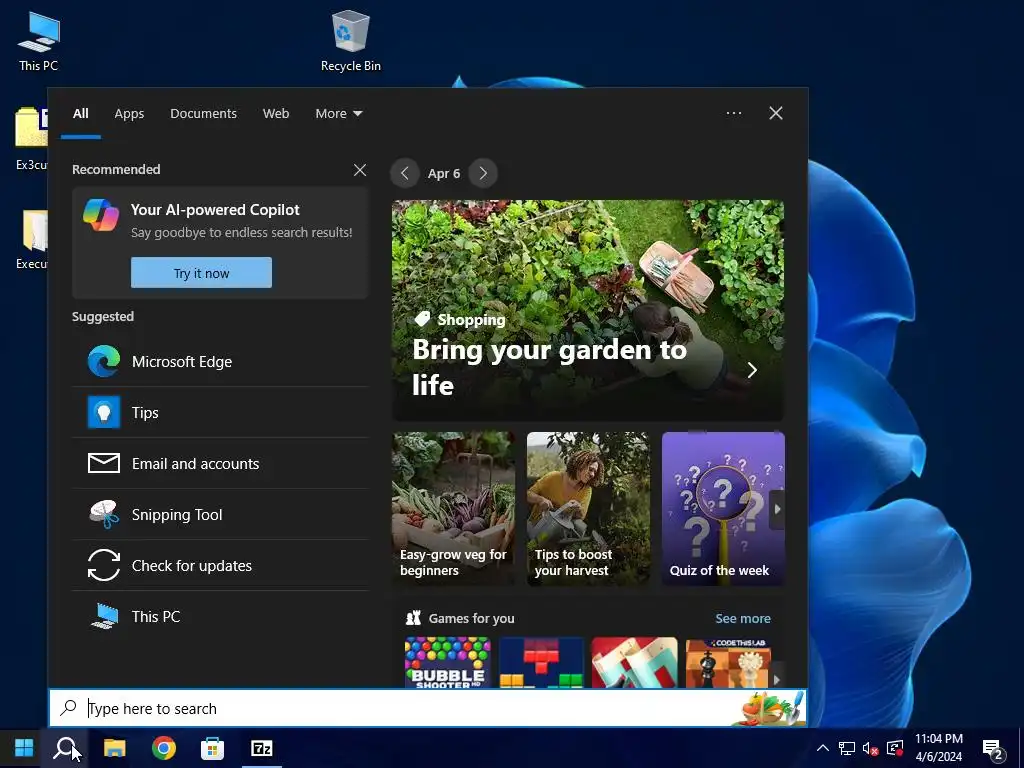Image resolution: width=1024 pixels, height=768 pixels.
Task: Launch Google Chrome from the taskbar
Action: pyautogui.click(x=164, y=748)
